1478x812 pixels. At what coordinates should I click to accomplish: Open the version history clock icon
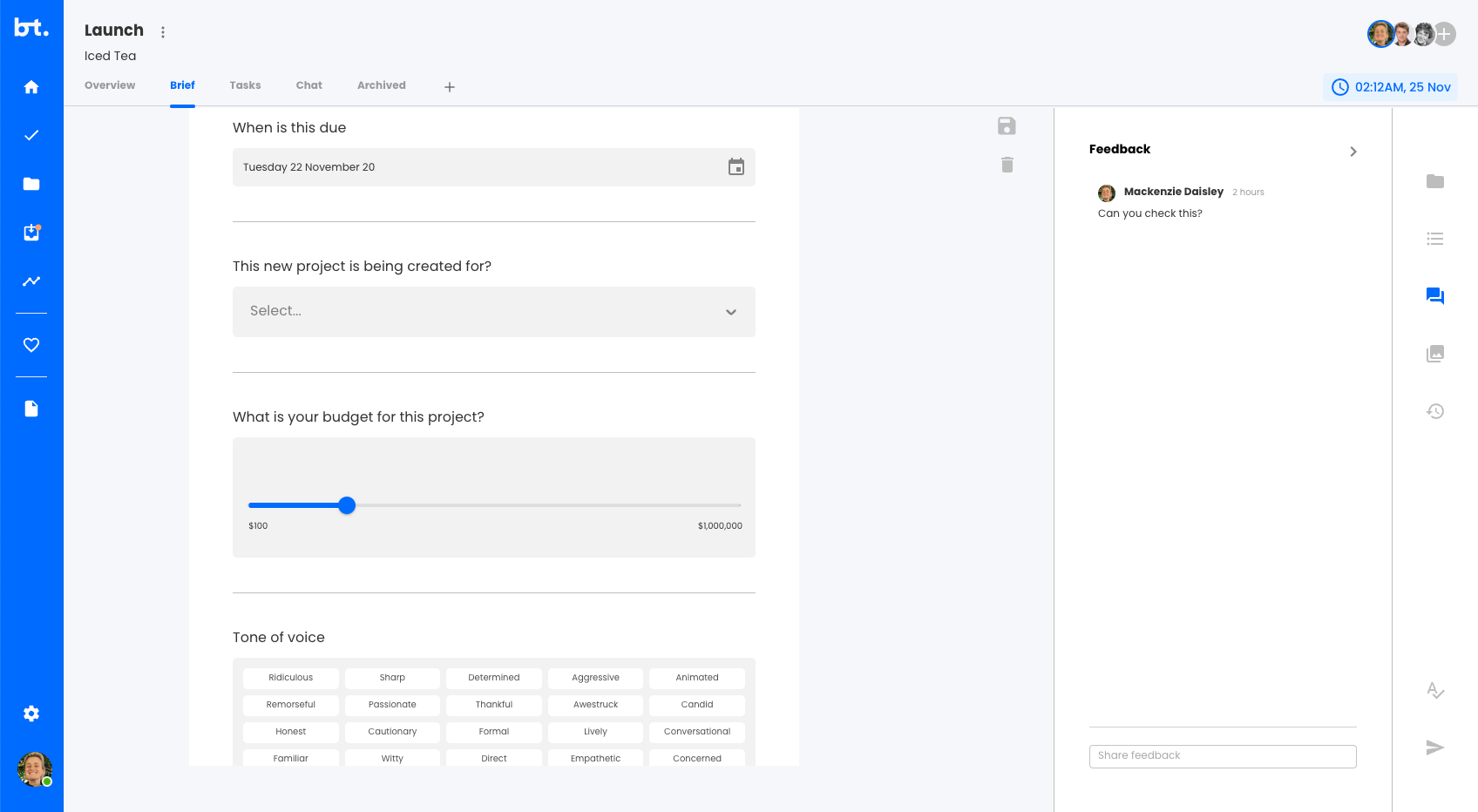pos(1435,411)
